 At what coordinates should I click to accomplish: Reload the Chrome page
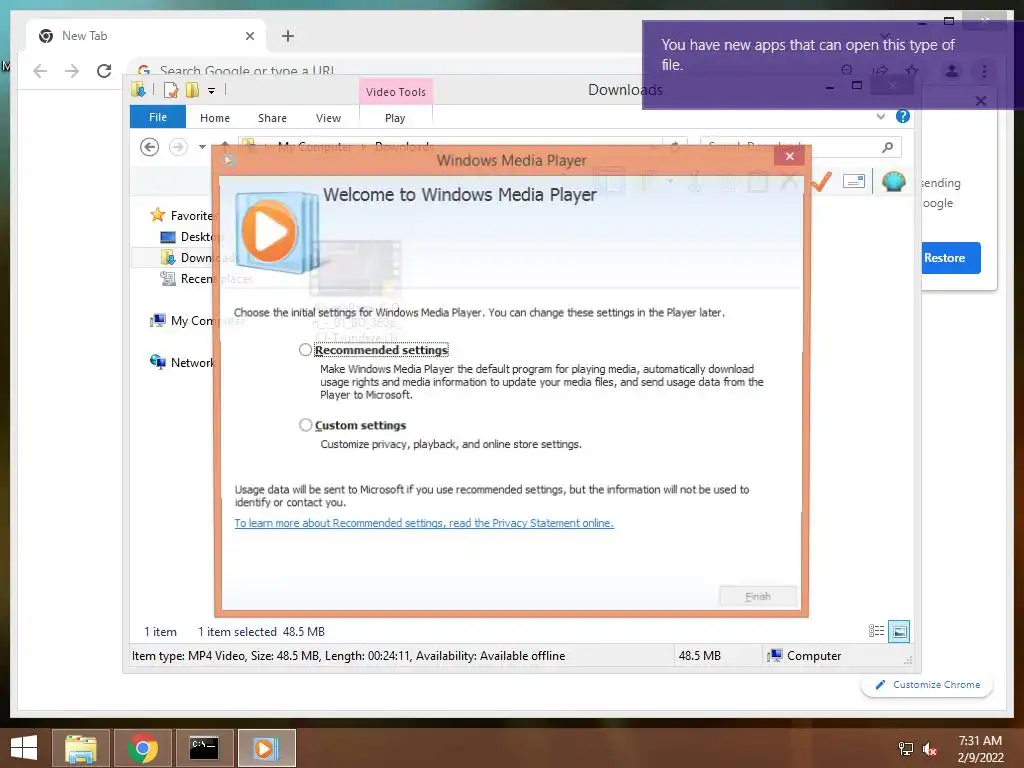104,71
